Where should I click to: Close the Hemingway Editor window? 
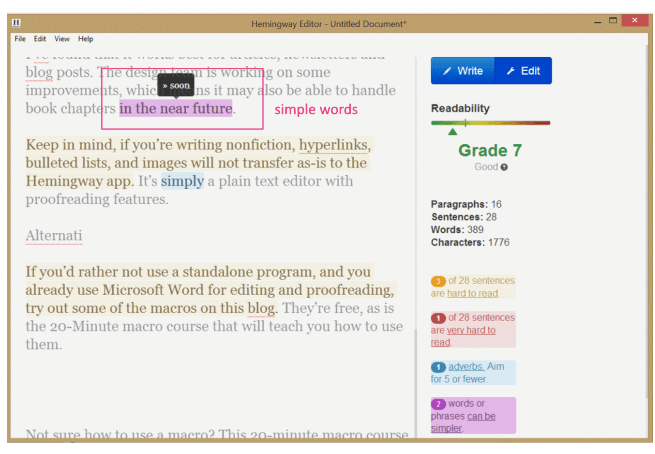pyautogui.click(x=635, y=20)
